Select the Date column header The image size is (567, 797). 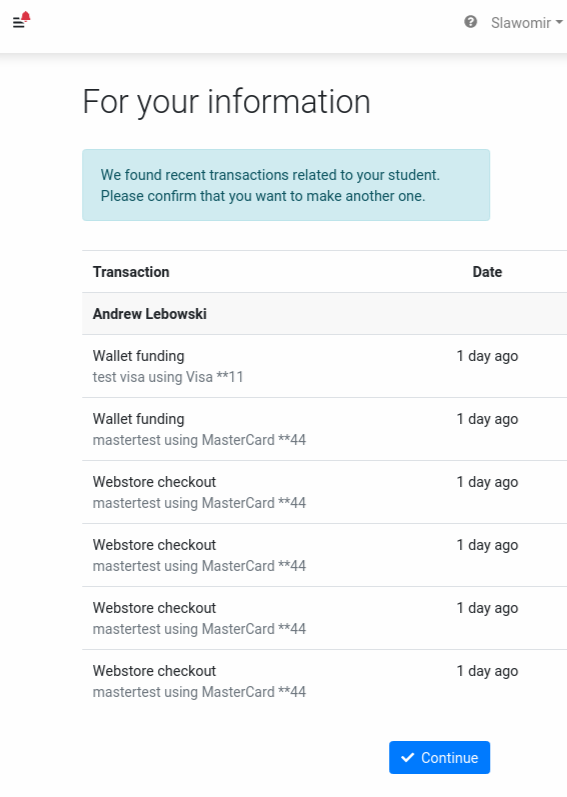(x=487, y=272)
